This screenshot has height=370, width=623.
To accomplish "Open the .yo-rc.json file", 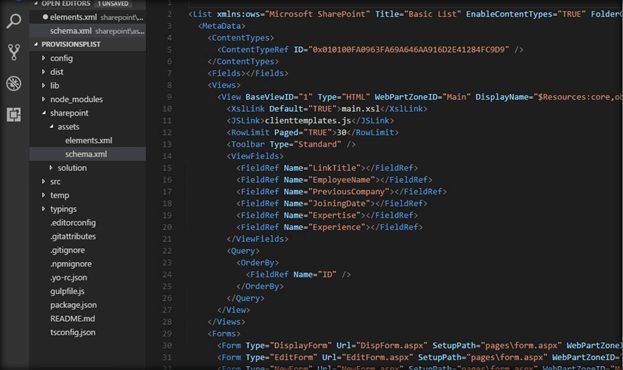I will coord(69,277).
